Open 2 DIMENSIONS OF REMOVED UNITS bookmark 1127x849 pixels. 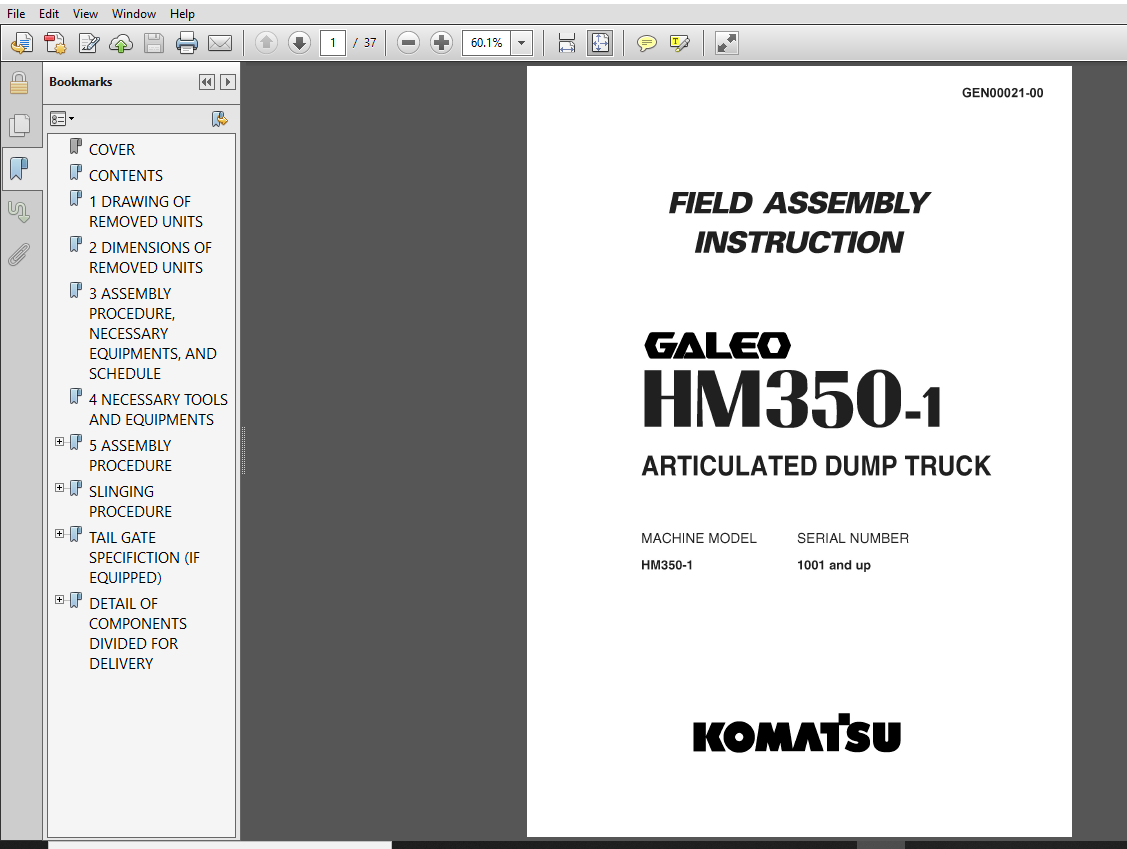150,257
